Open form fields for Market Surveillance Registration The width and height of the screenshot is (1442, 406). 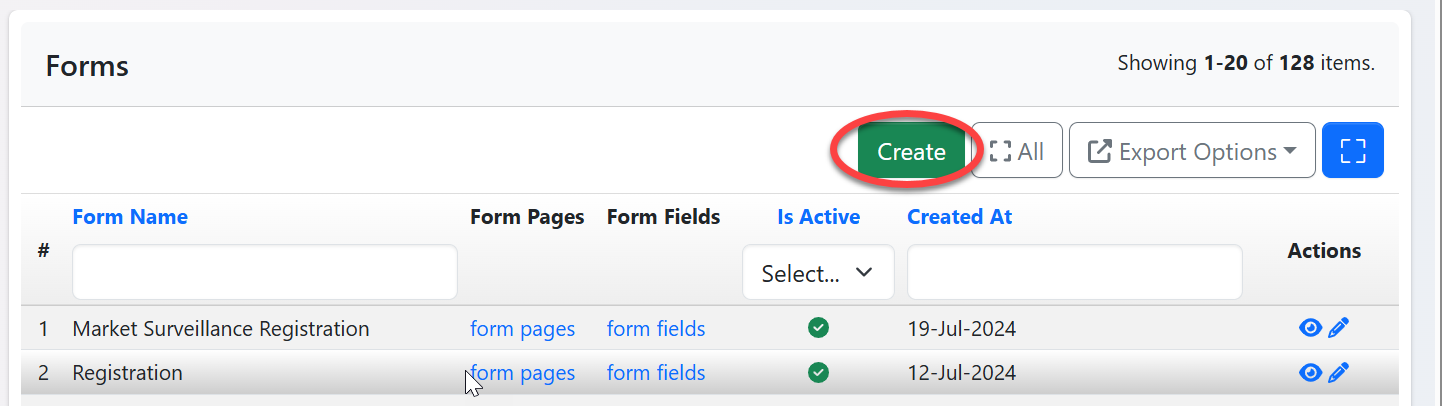click(656, 329)
